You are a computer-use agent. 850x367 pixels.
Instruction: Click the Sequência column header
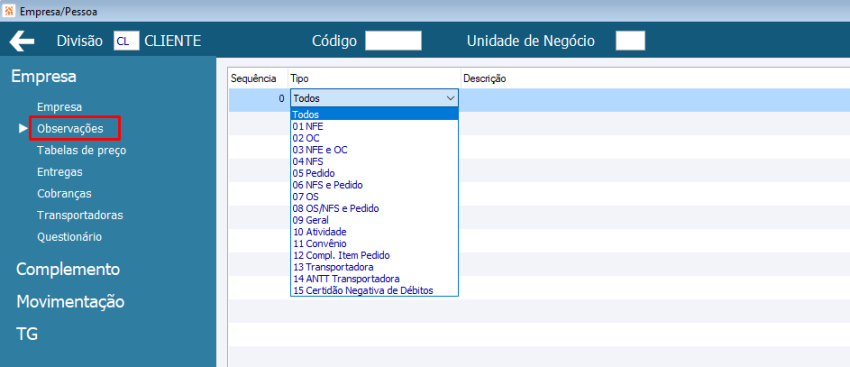[253, 79]
